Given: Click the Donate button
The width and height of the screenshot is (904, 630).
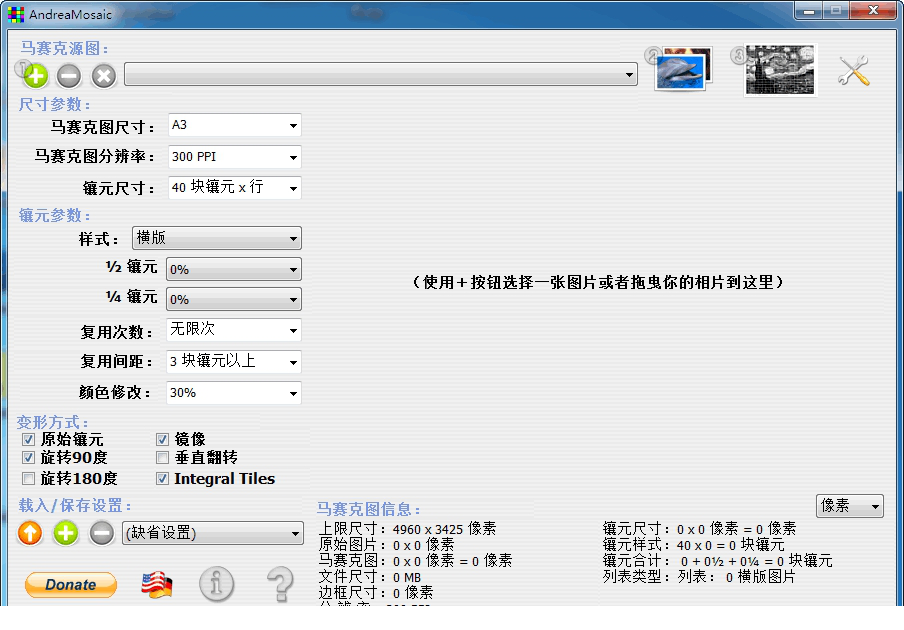Looking at the screenshot, I should 71,585.
